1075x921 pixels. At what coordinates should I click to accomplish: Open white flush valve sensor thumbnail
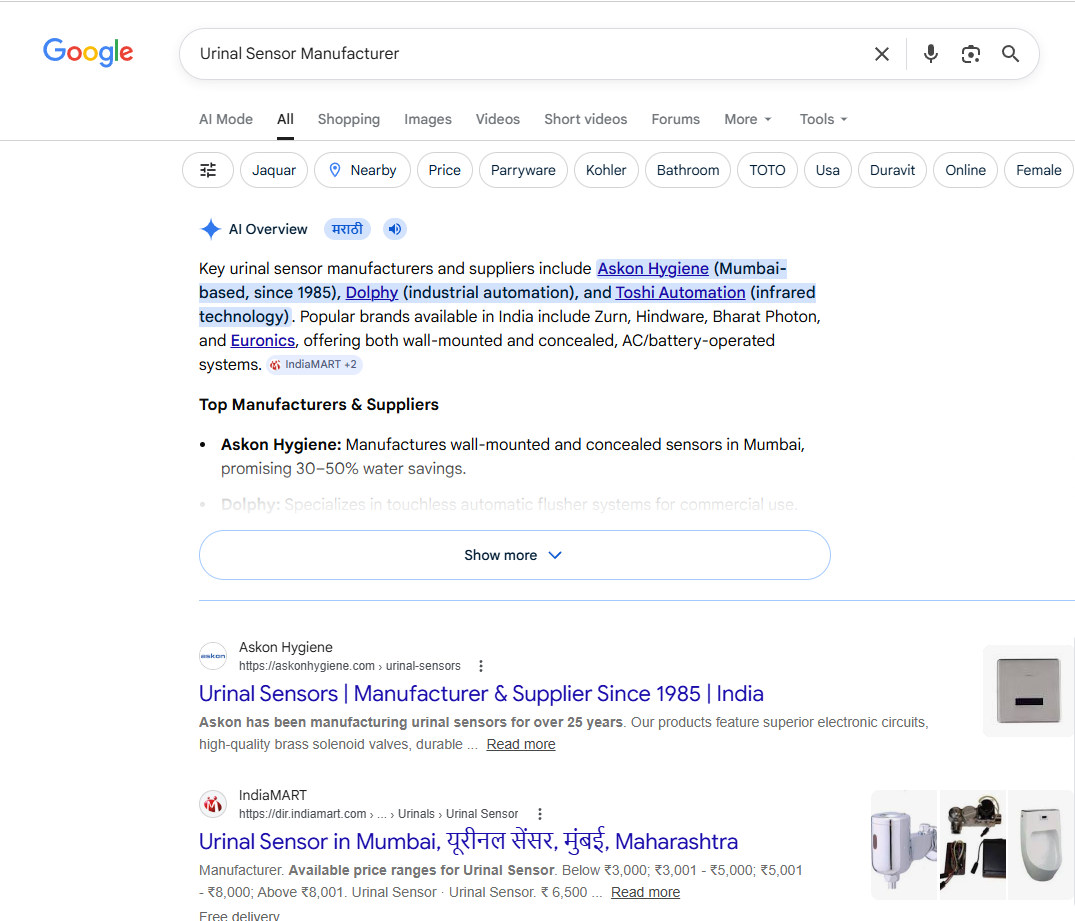click(x=904, y=845)
